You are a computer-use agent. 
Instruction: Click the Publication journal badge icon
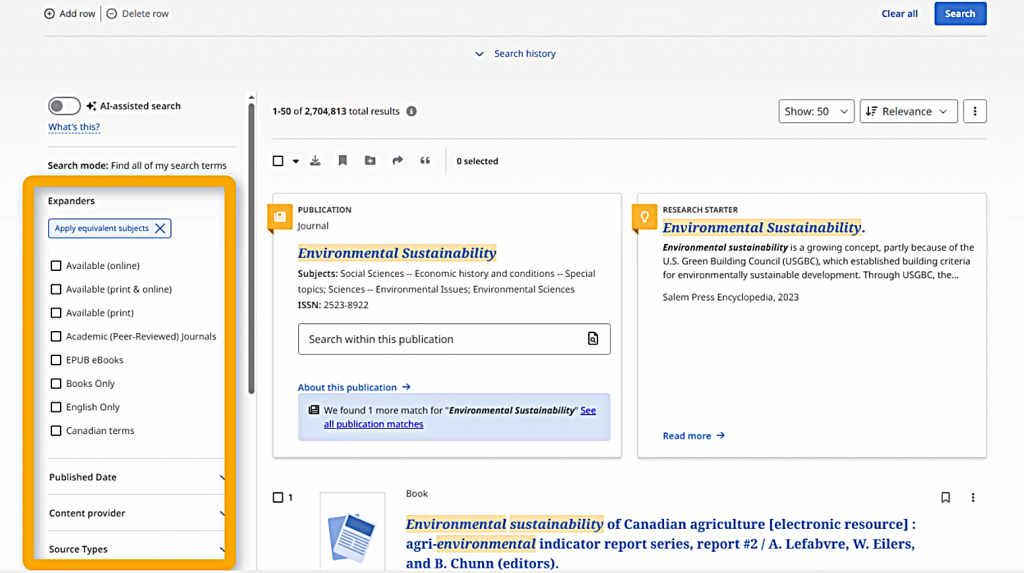tap(280, 218)
